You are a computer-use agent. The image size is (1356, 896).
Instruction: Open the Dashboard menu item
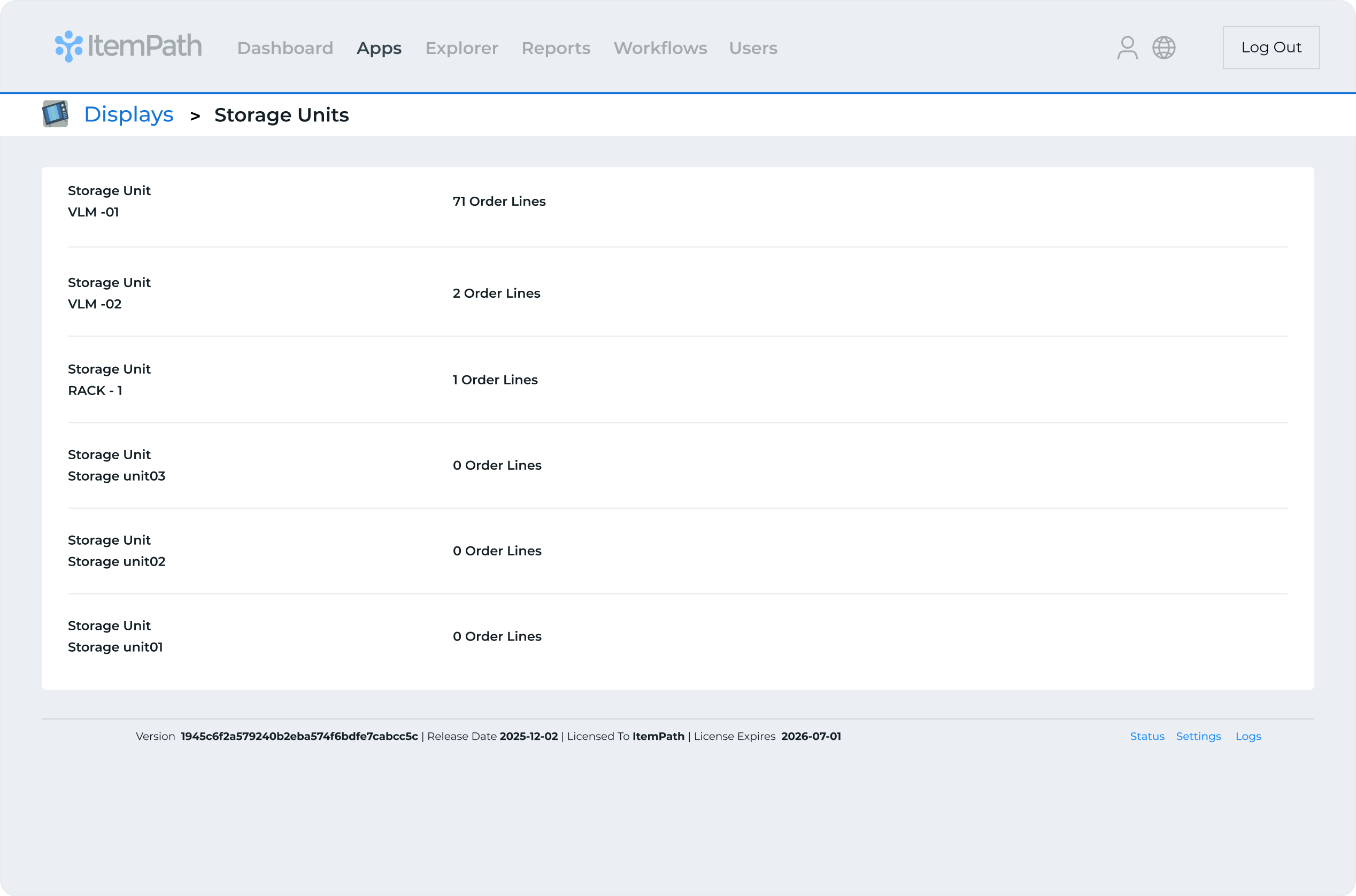pos(284,48)
